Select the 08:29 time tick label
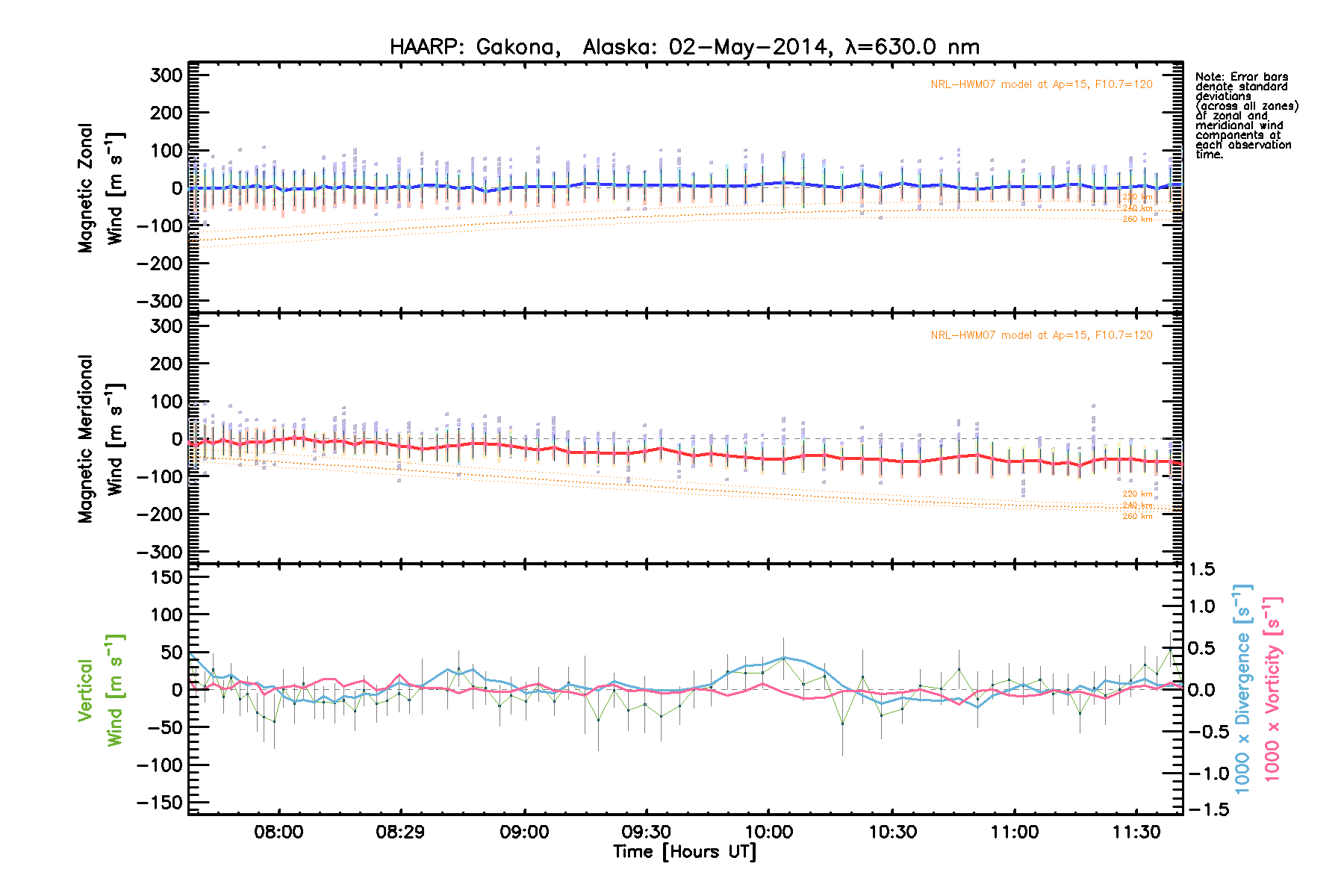Viewport: 1344px width, 896px height. tap(401, 832)
